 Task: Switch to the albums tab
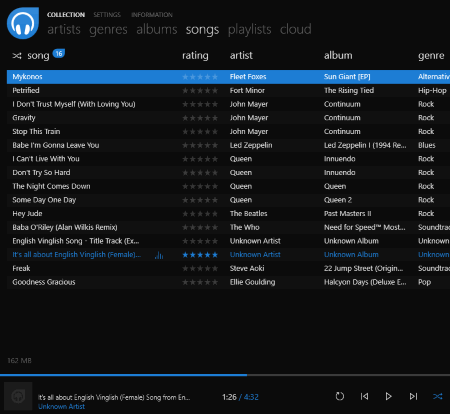click(x=157, y=29)
